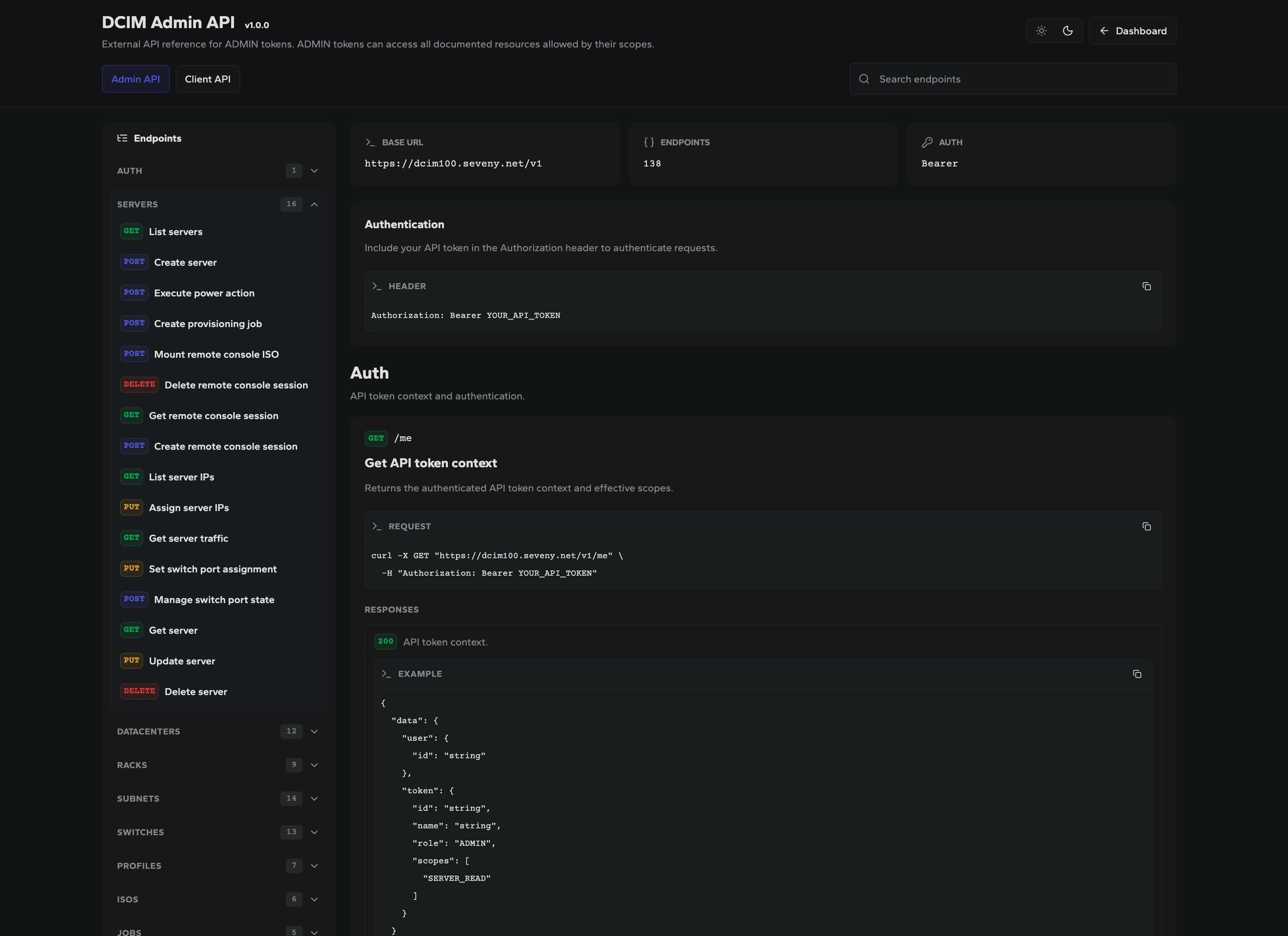This screenshot has width=1288, height=936.
Task: Expand the SUBNETS group
Action: 218,798
